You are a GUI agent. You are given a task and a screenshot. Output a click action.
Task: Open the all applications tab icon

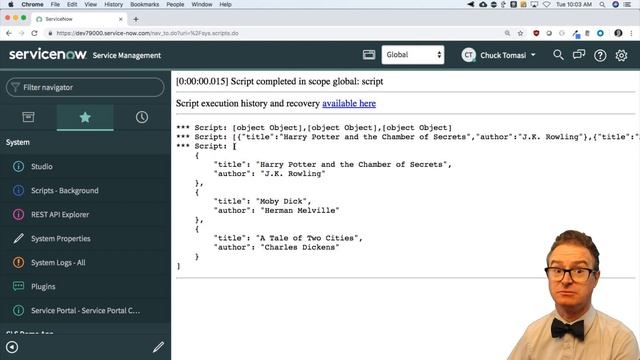(28, 118)
